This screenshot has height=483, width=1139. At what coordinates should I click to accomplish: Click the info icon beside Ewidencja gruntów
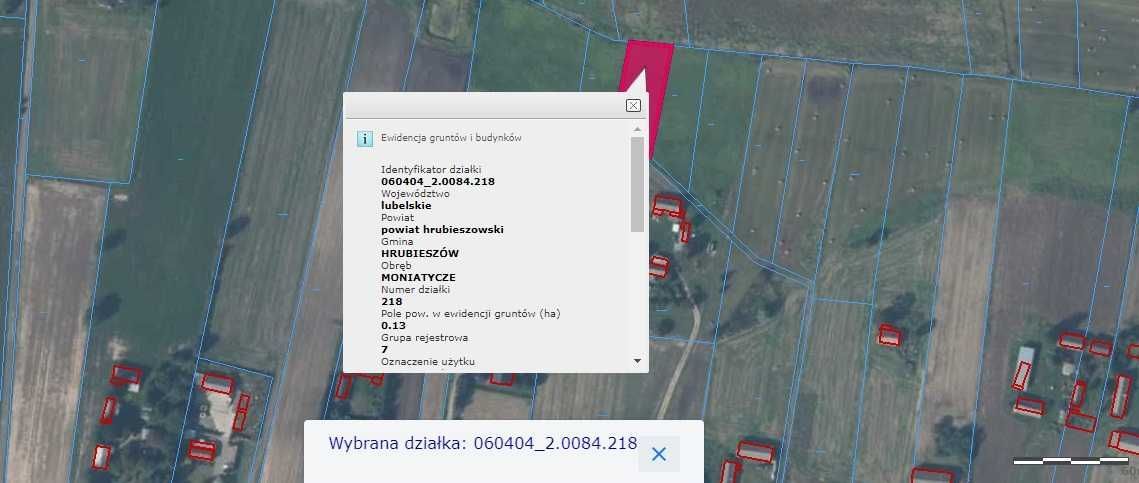tap(365, 139)
